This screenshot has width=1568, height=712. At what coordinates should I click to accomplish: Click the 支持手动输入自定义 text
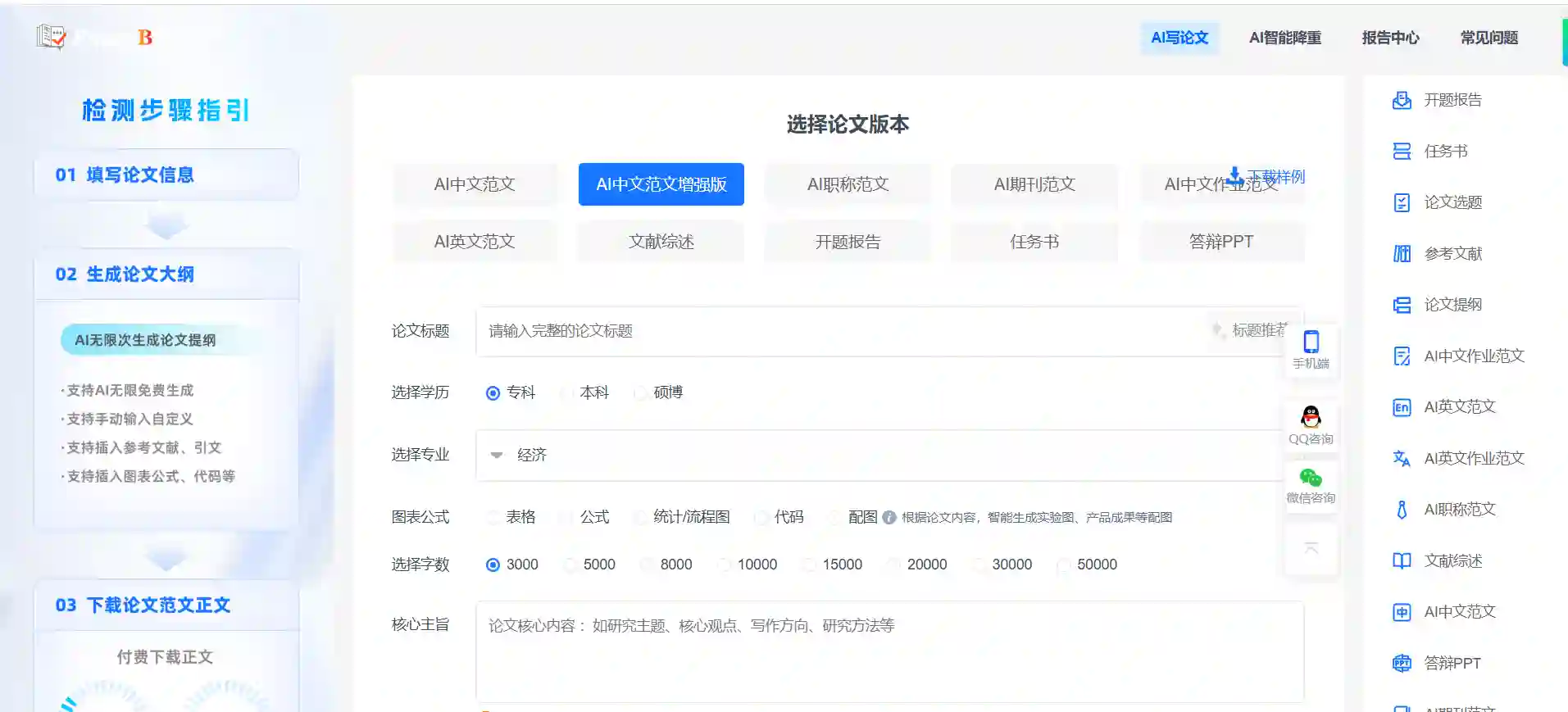click(130, 419)
